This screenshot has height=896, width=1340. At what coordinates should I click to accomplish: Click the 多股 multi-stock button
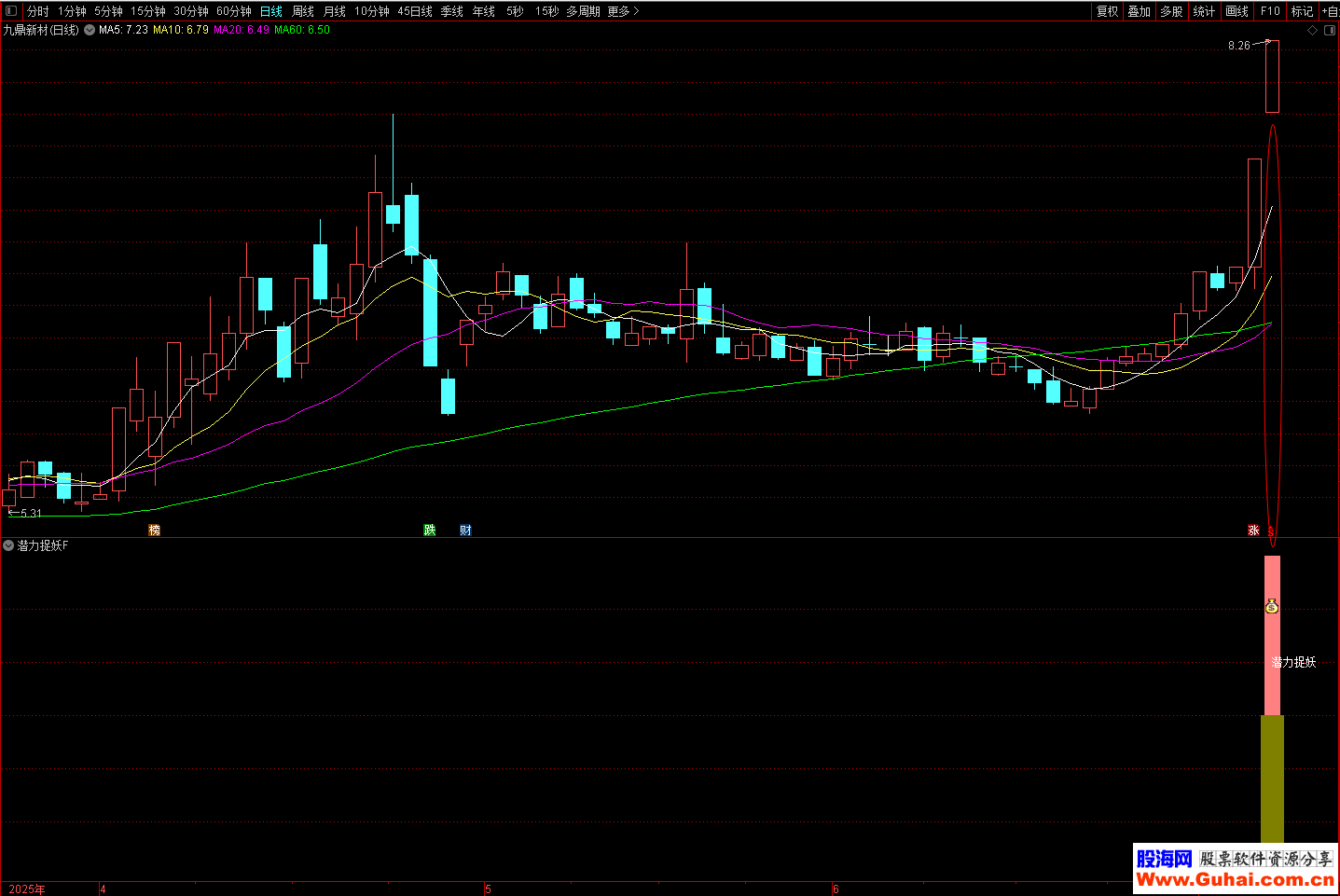click(x=1171, y=11)
